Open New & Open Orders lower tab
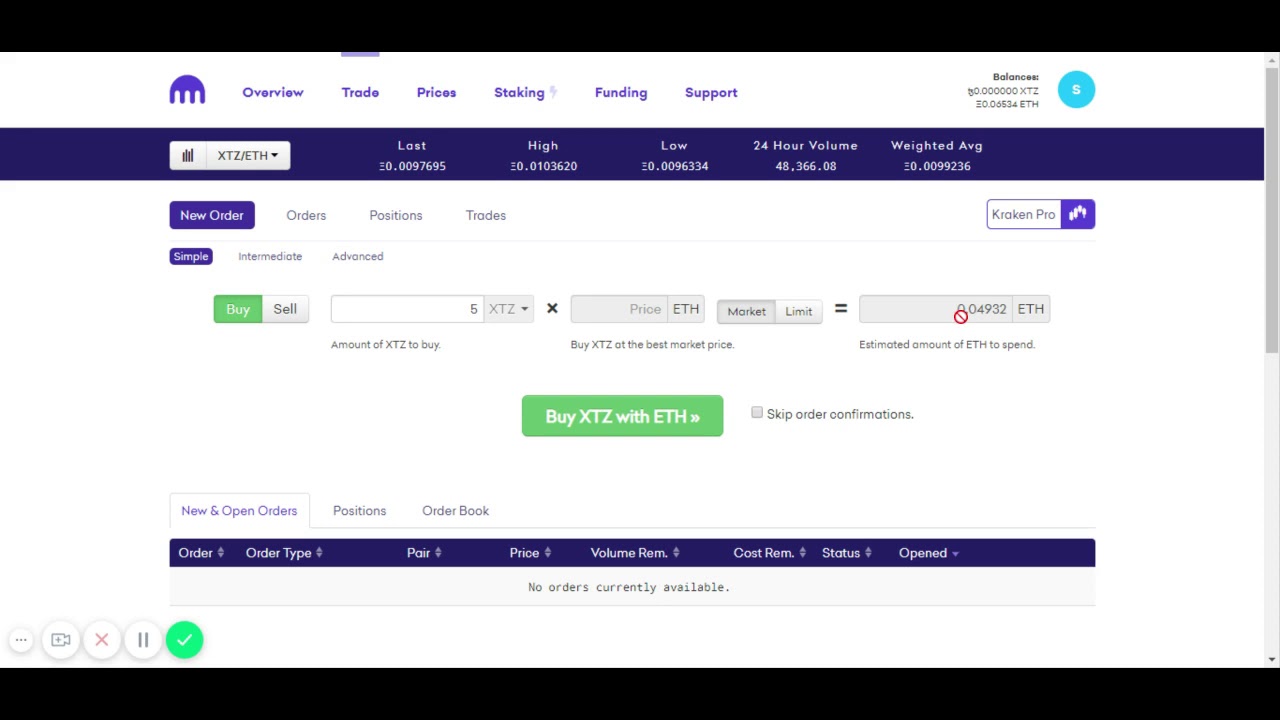This screenshot has height=720, width=1280. point(239,511)
